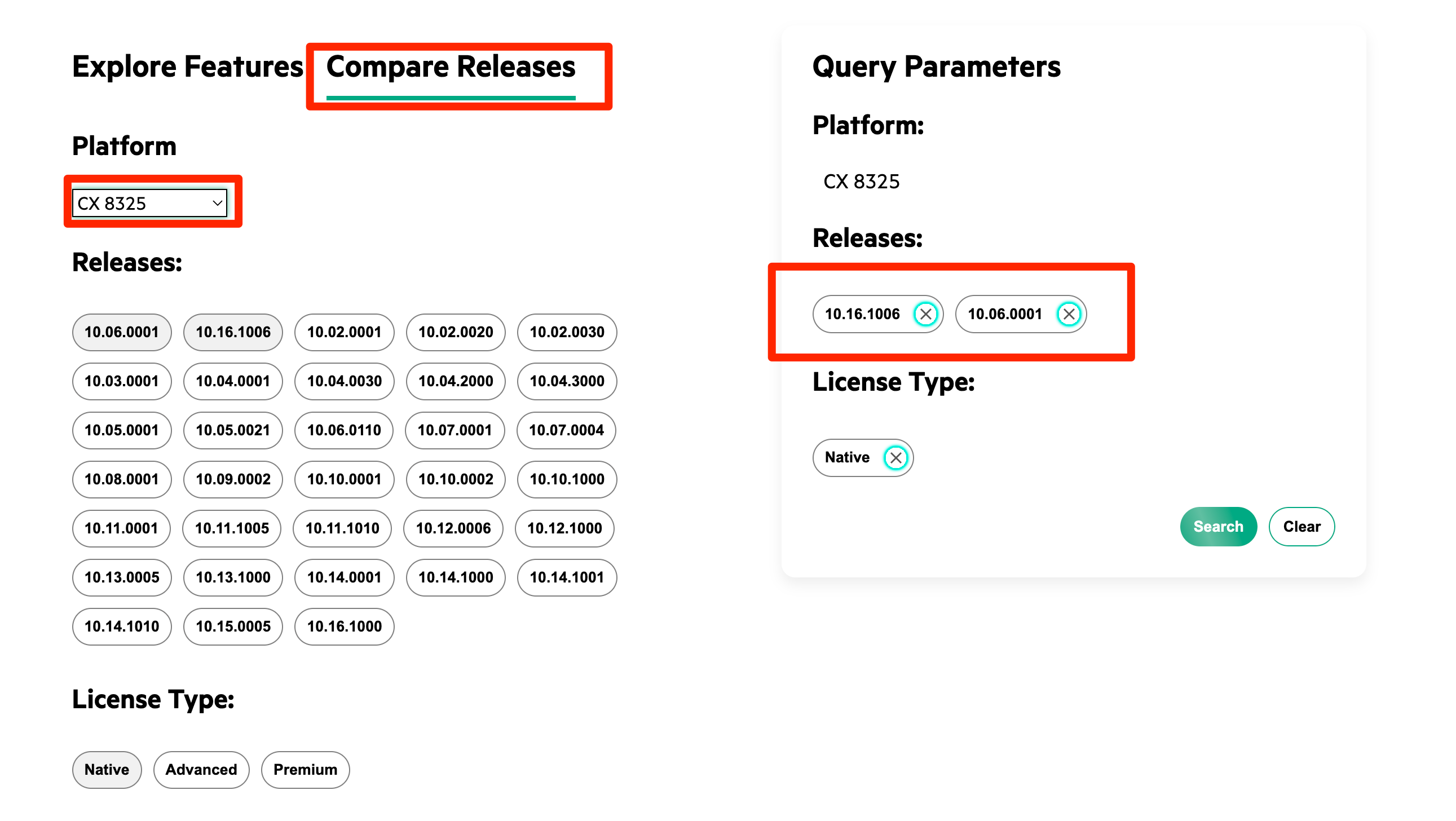Open the CX 8325 platform dropdown
This screenshot has height=821, width=1456.
[x=150, y=204]
